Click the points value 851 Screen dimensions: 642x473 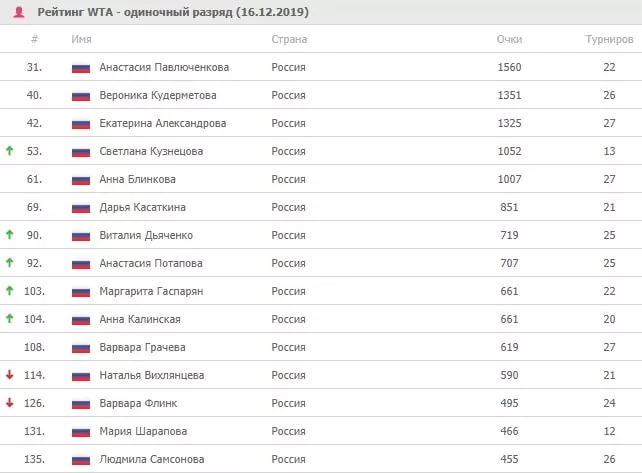tap(509, 207)
